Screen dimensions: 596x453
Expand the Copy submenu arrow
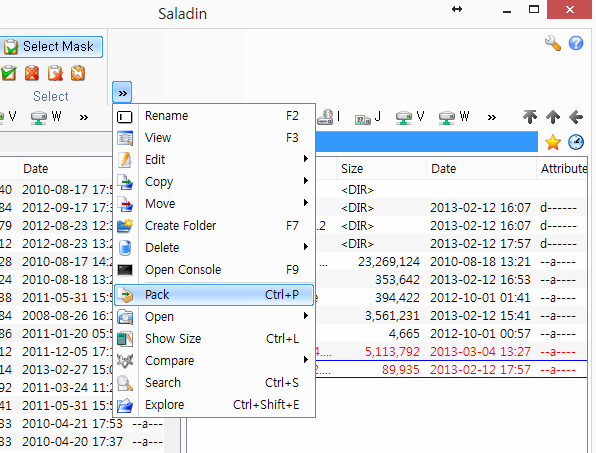[306, 181]
